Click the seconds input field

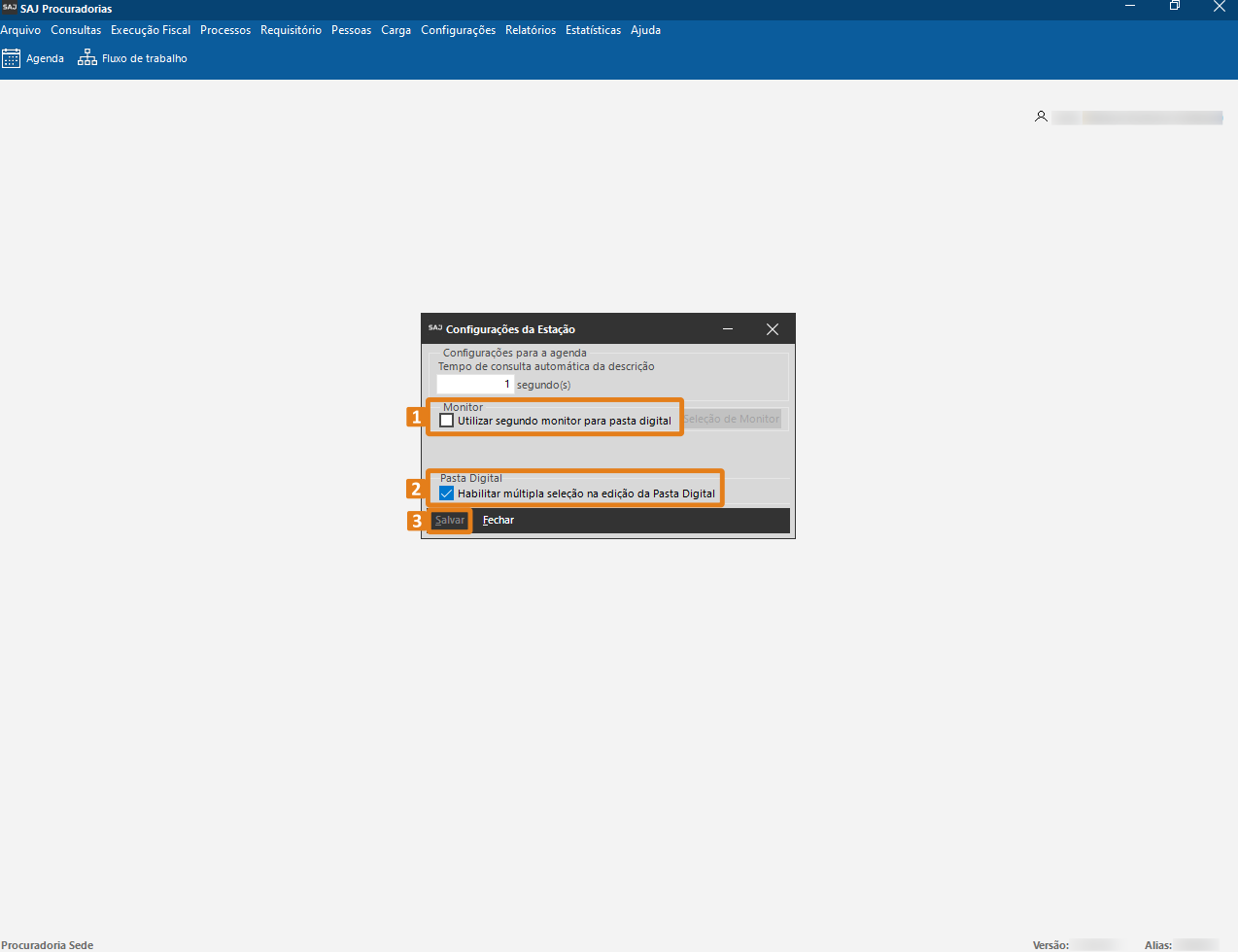(x=475, y=385)
